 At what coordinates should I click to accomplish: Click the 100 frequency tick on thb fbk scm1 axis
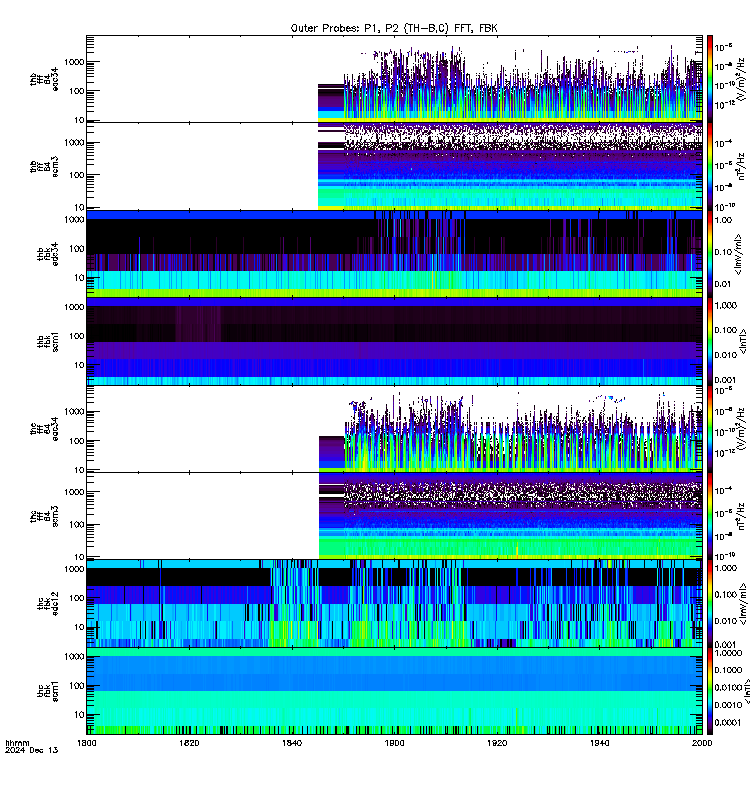point(77,336)
